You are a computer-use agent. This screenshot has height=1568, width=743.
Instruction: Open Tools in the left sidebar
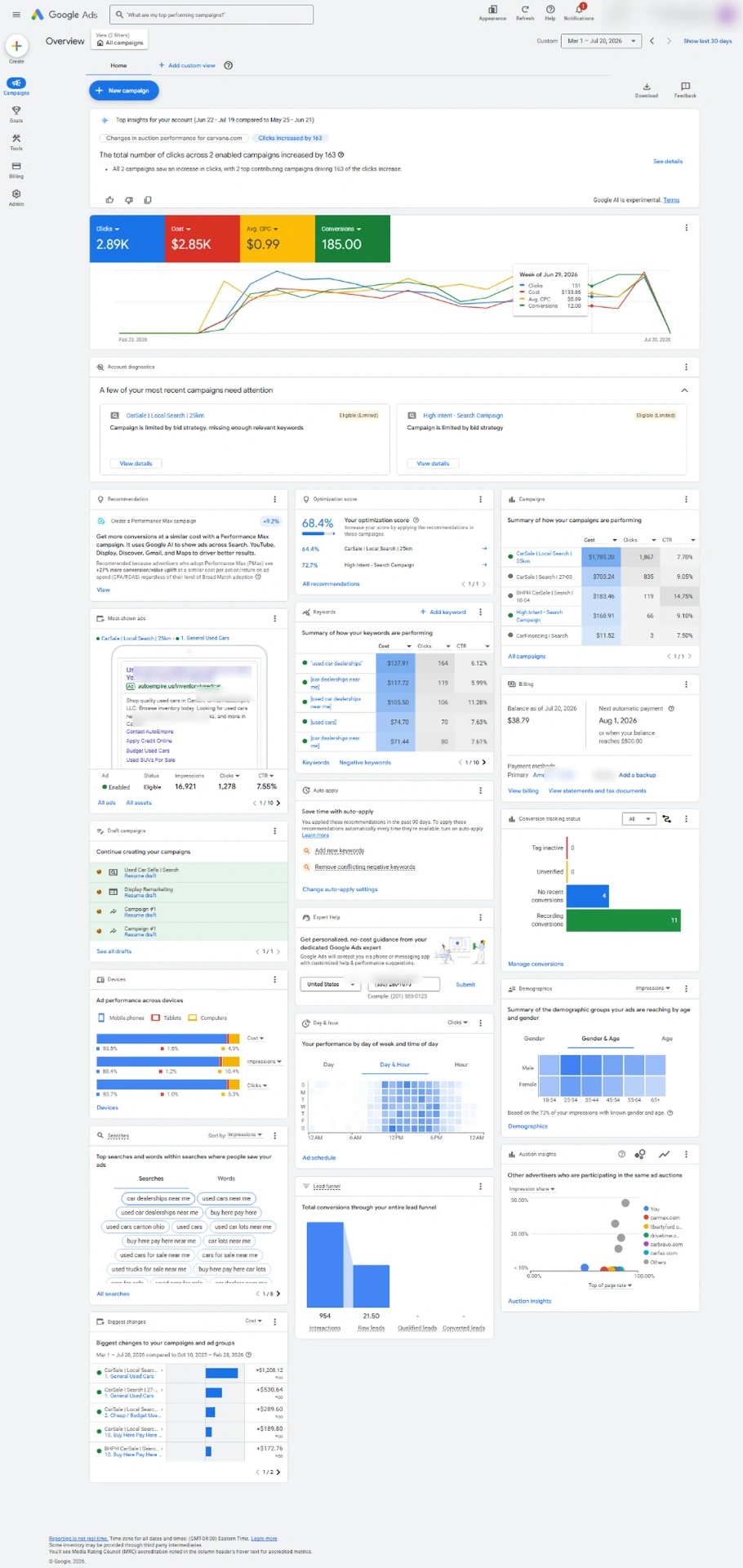(16, 141)
